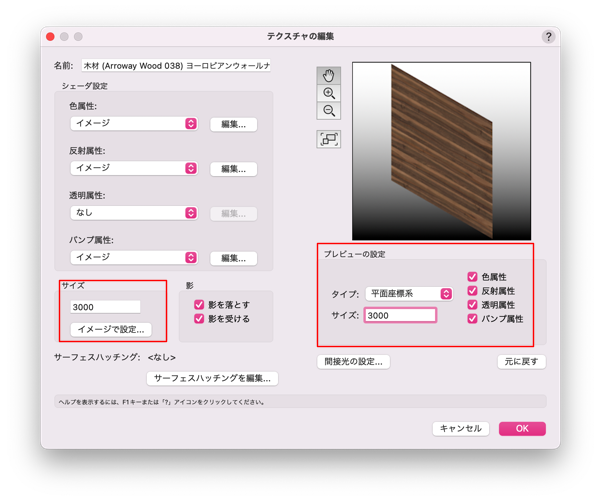The height and width of the screenshot is (502, 600).
Task: Click 元に戻す button
Action: [x=522, y=362]
